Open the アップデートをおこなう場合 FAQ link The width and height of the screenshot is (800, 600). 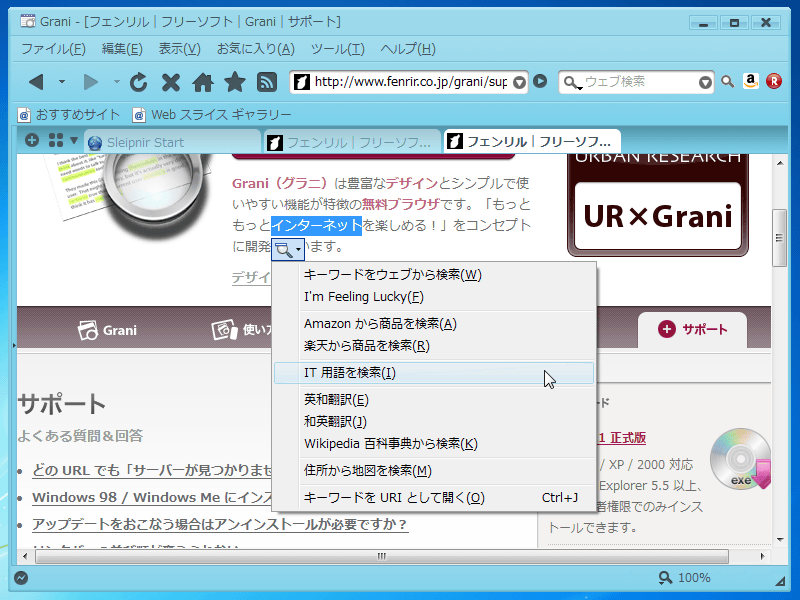[x=220, y=524]
